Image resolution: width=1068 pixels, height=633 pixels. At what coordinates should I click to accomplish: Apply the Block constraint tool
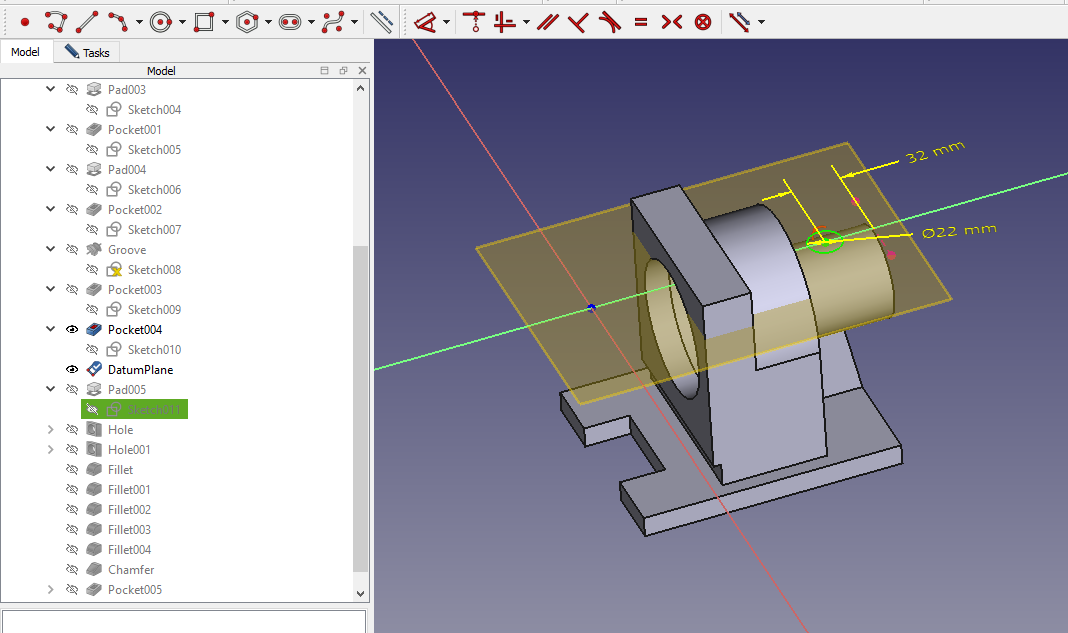703,21
